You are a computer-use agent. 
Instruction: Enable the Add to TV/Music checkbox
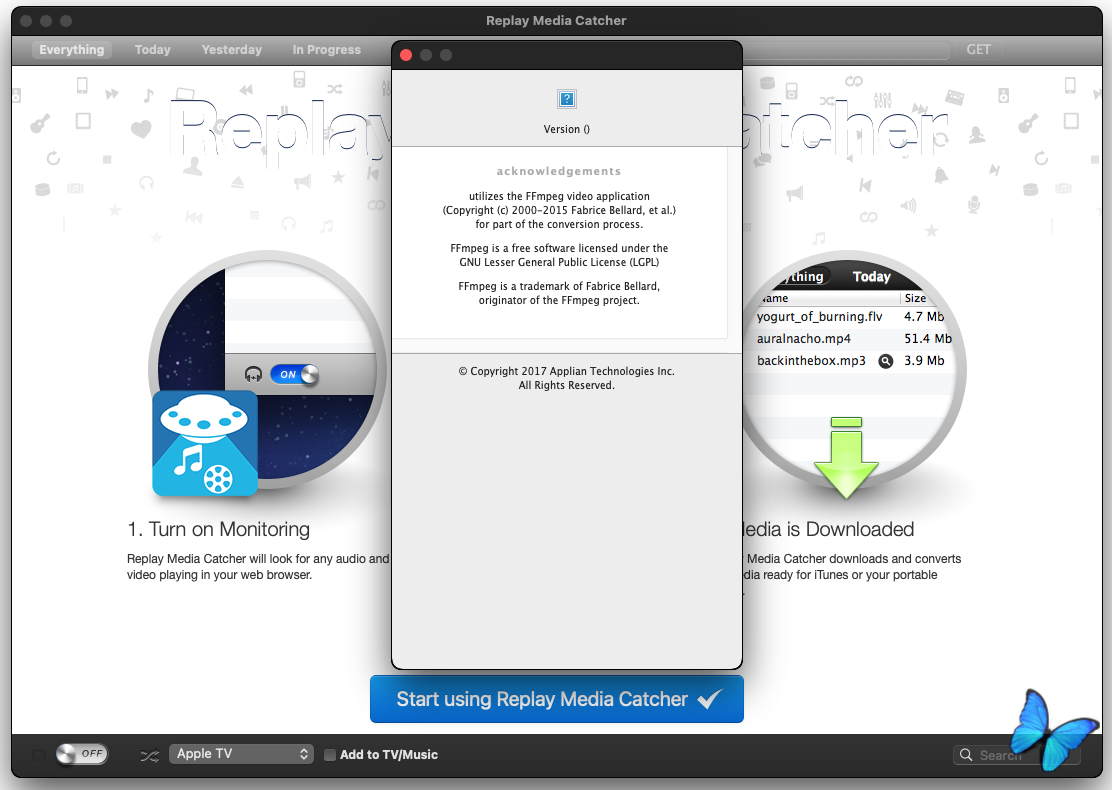pos(330,755)
